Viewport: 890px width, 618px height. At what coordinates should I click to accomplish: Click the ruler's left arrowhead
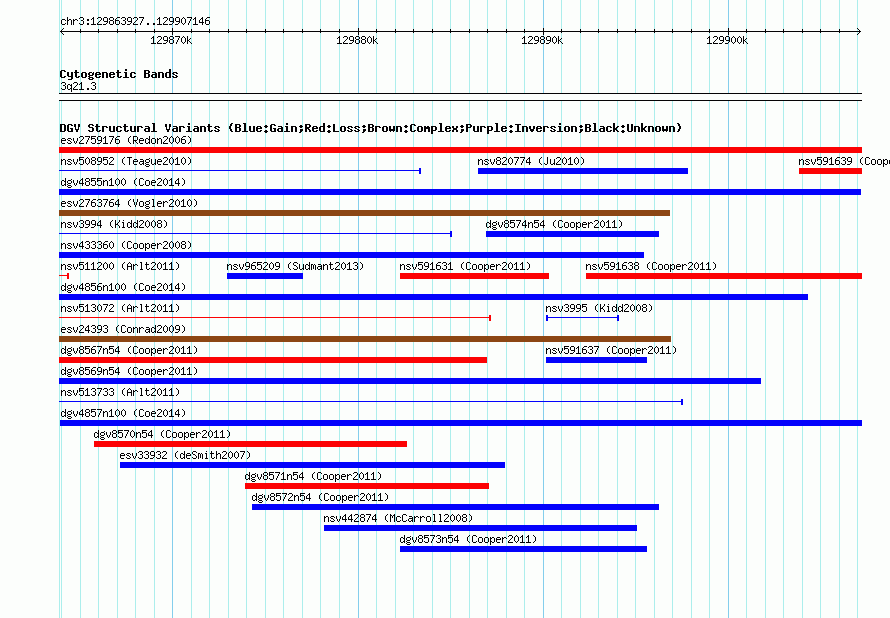pos(62,32)
